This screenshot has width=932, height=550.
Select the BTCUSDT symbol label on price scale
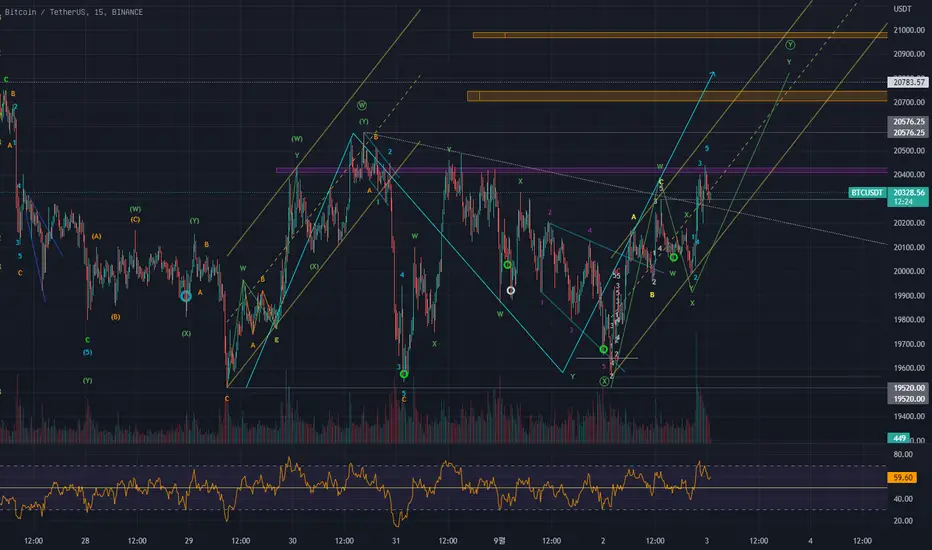pos(867,193)
